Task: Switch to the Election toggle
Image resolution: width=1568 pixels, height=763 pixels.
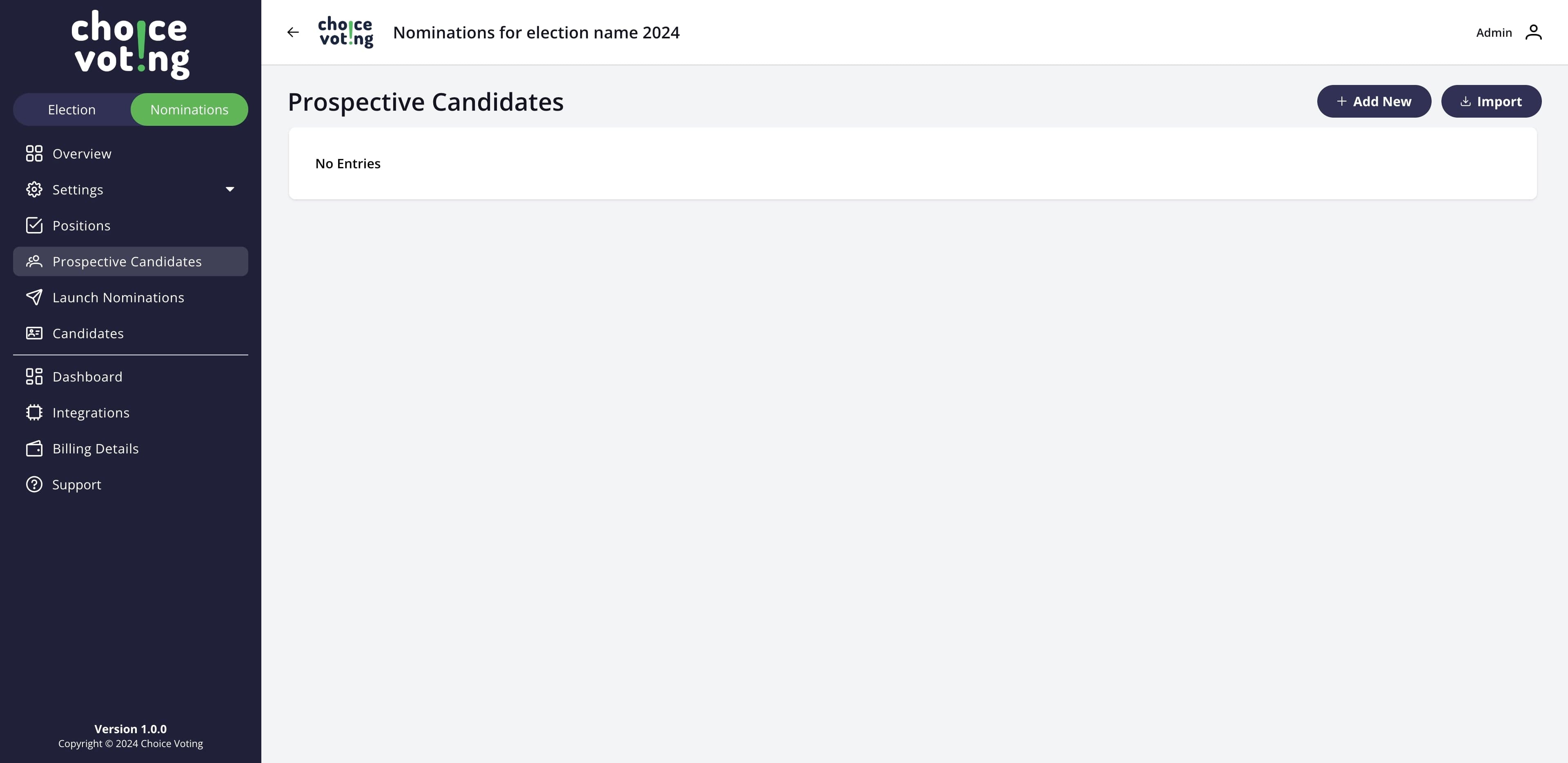Action: pos(72,109)
